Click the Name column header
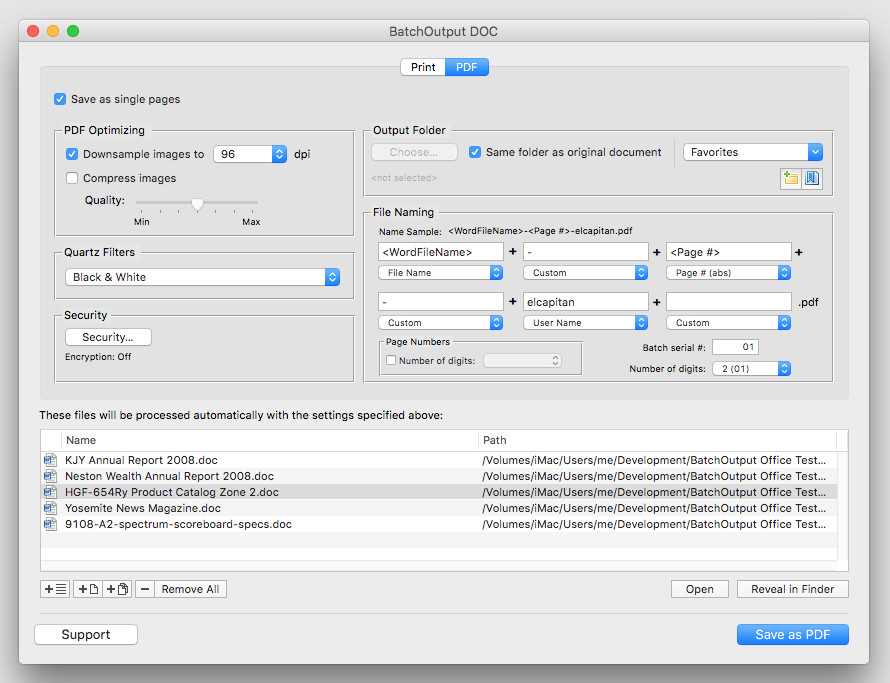 pos(270,441)
